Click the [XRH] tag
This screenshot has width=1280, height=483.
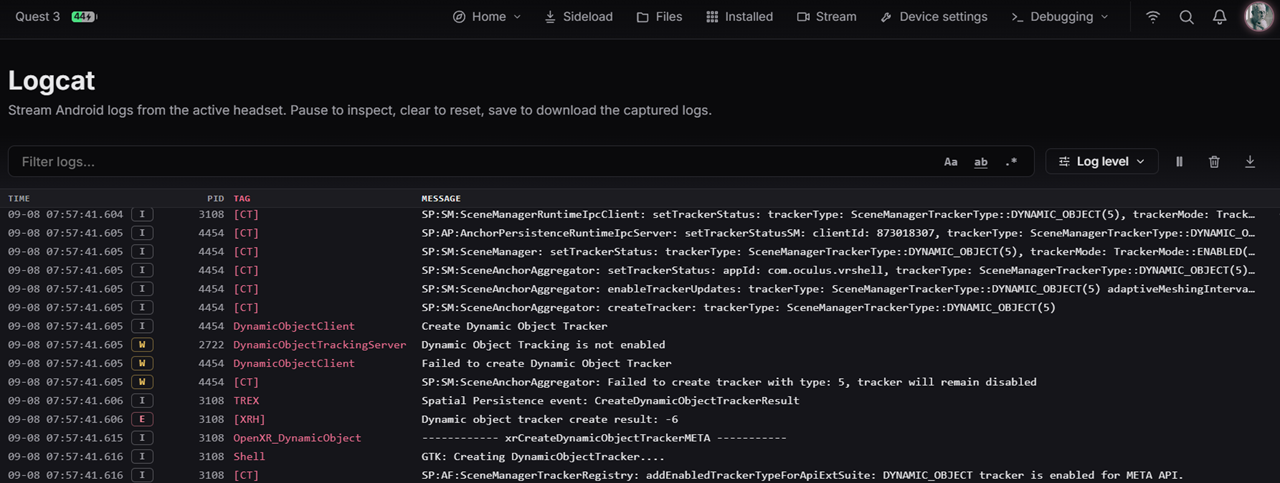249,419
